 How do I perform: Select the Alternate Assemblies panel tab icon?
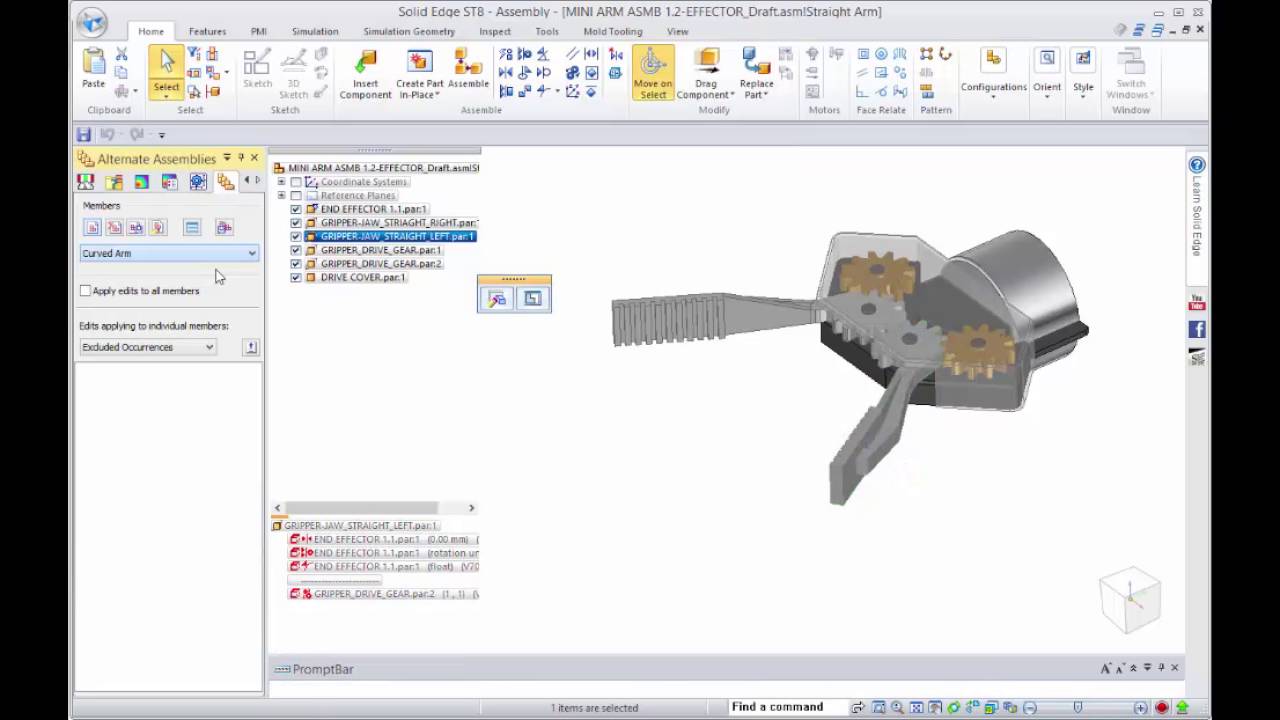tap(226, 181)
